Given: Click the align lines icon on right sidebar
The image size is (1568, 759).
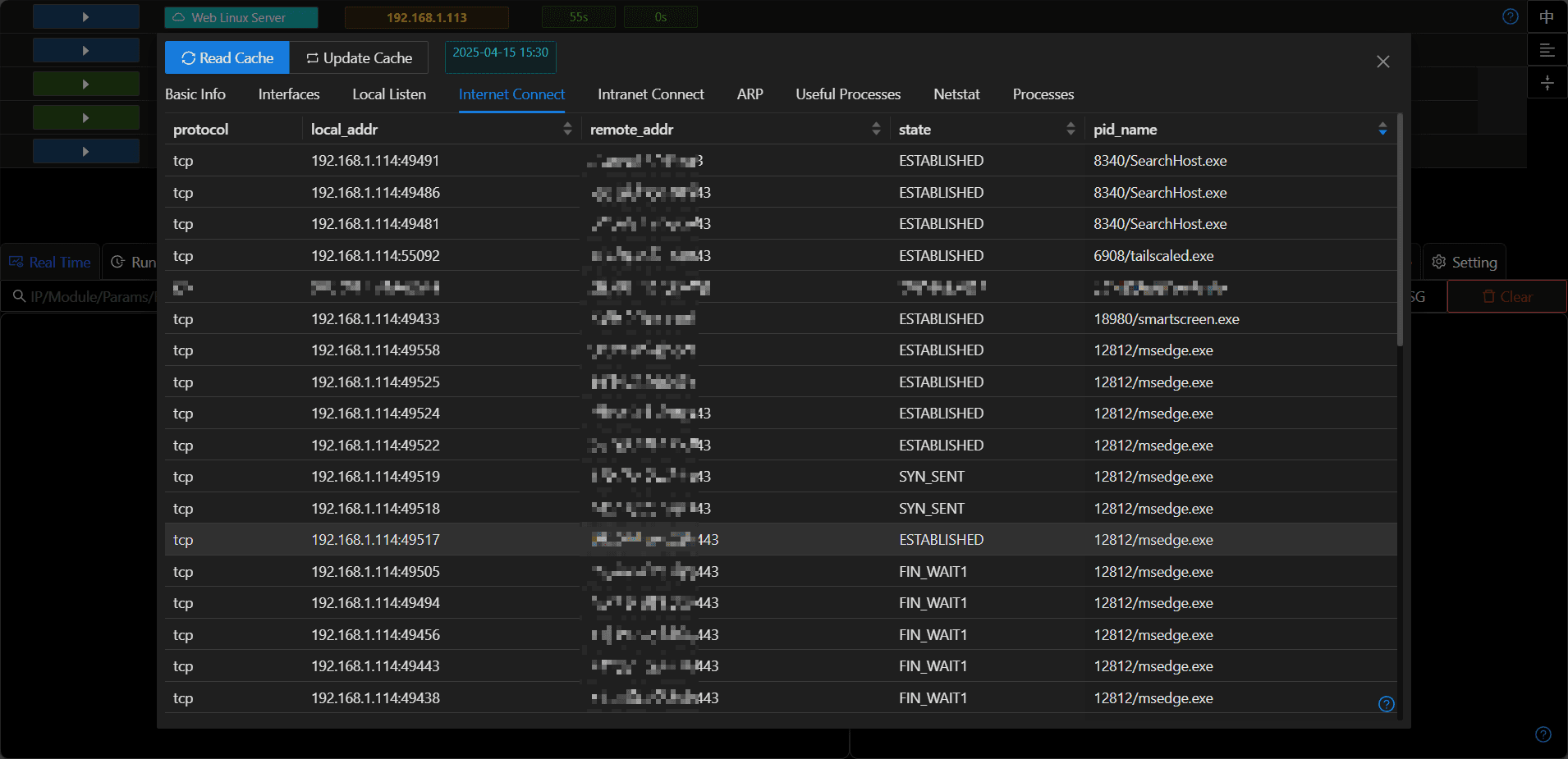Looking at the screenshot, I should (1547, 50).
